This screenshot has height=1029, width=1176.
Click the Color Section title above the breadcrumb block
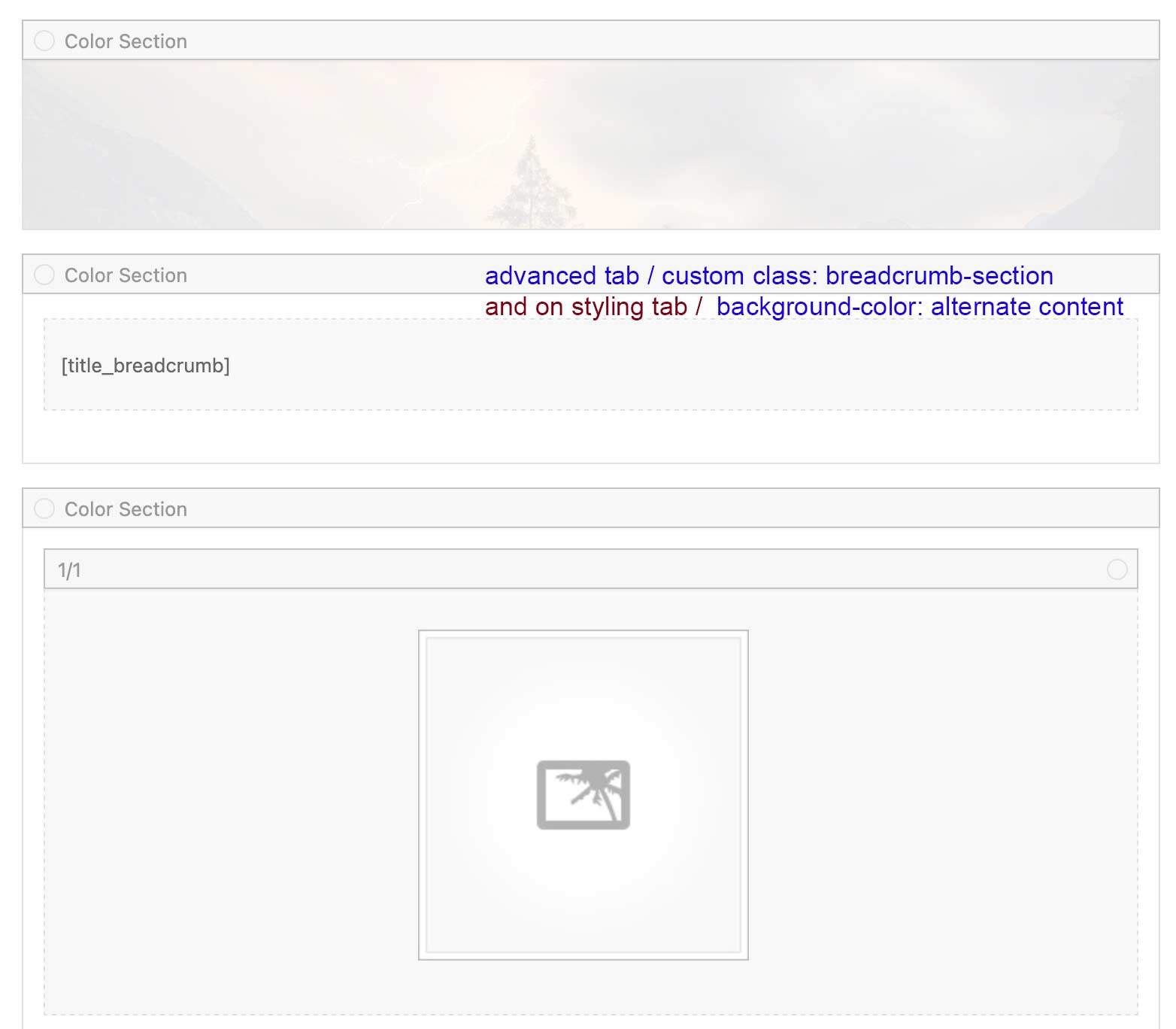click(126, 275)
